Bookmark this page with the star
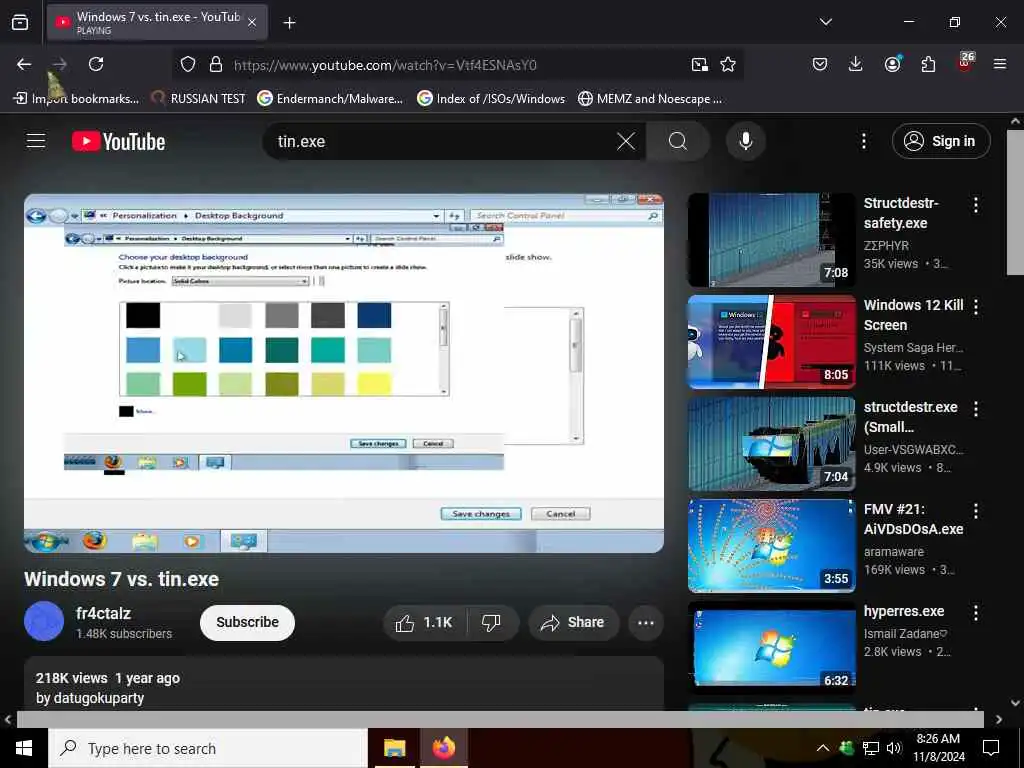Image resolution: width=1024 pixels, height=768 pixels. click(x=728, y=65)
